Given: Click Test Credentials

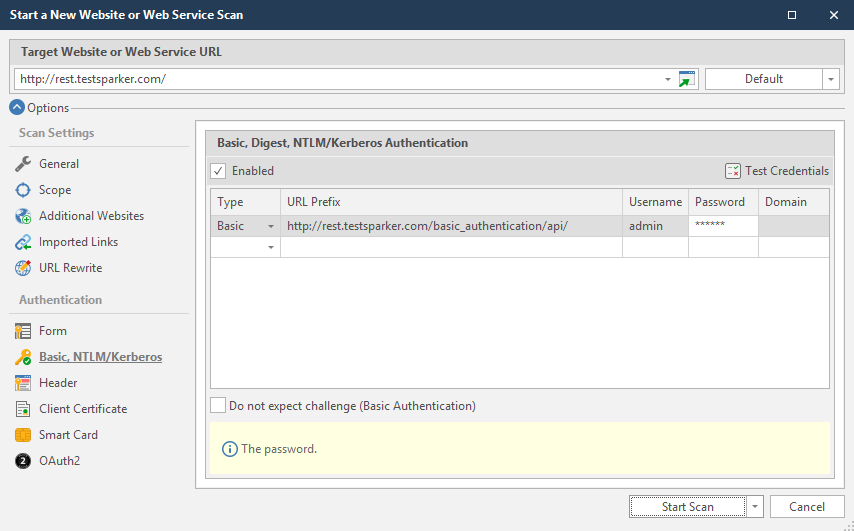Looking at the screenshot, I should [777, 171].
